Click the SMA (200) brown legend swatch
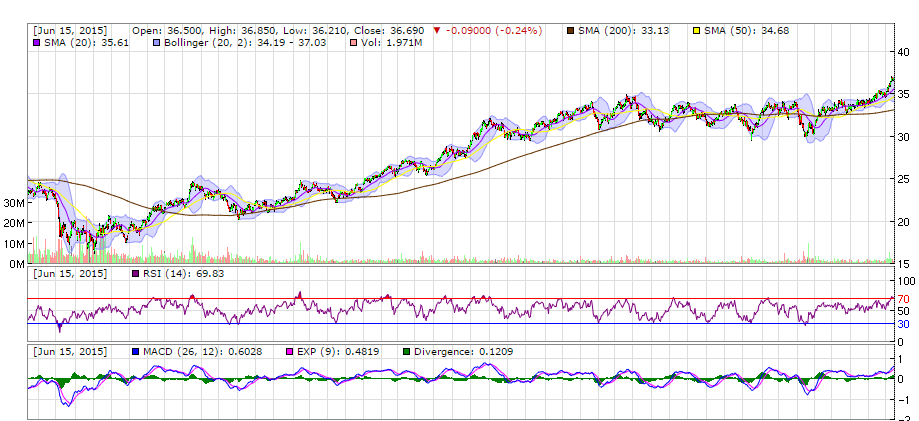Image resolution: width=919 pixels, height=421 pixels. [x=571, y=30]
